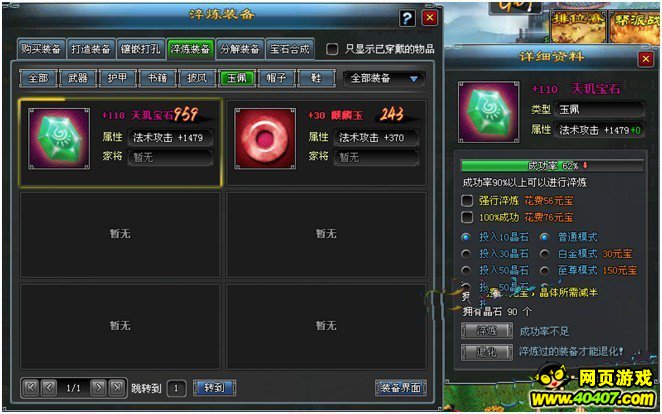Check the 强行淬炼 option

(467, 200)
